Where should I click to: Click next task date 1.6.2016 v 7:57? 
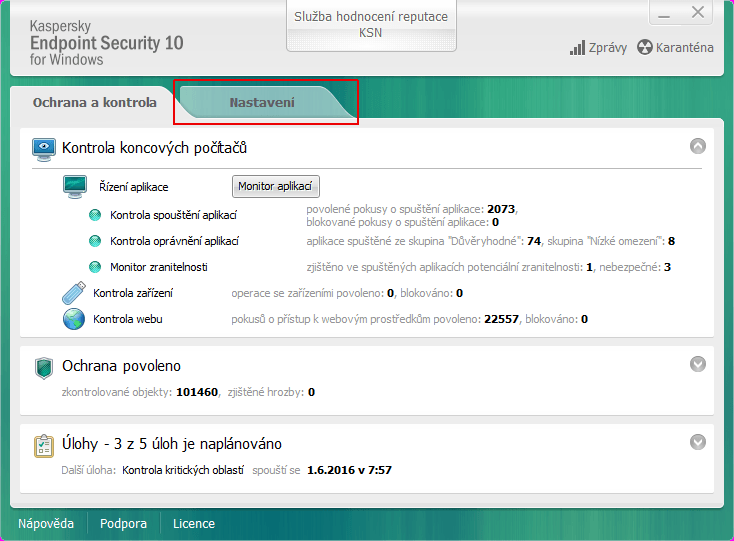(x=349, y=470)
